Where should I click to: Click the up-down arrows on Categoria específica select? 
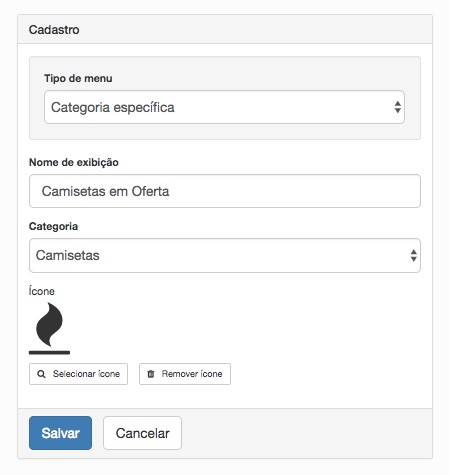pos(397,107)
